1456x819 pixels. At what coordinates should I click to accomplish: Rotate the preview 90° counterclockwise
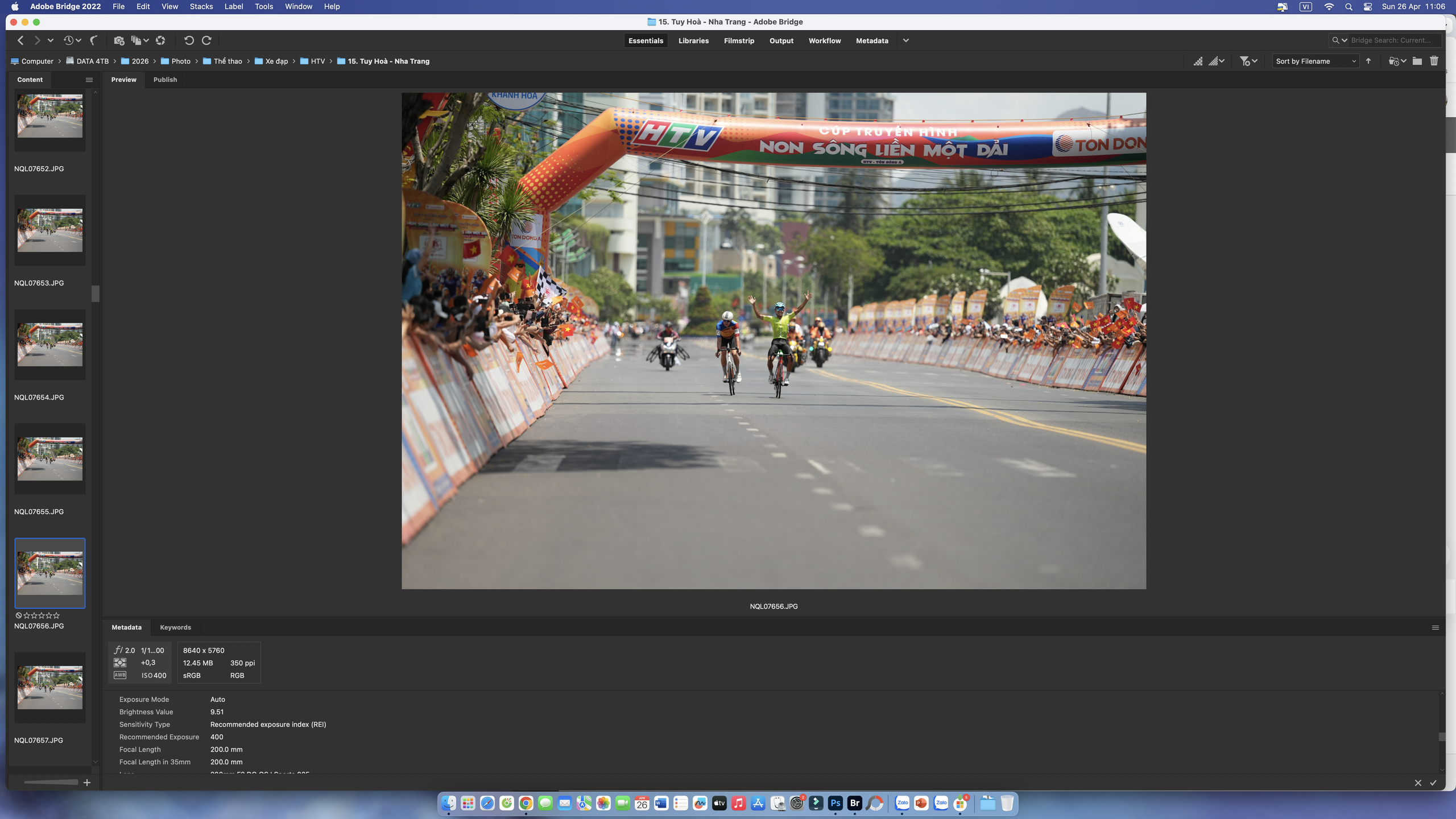[189, 40]
